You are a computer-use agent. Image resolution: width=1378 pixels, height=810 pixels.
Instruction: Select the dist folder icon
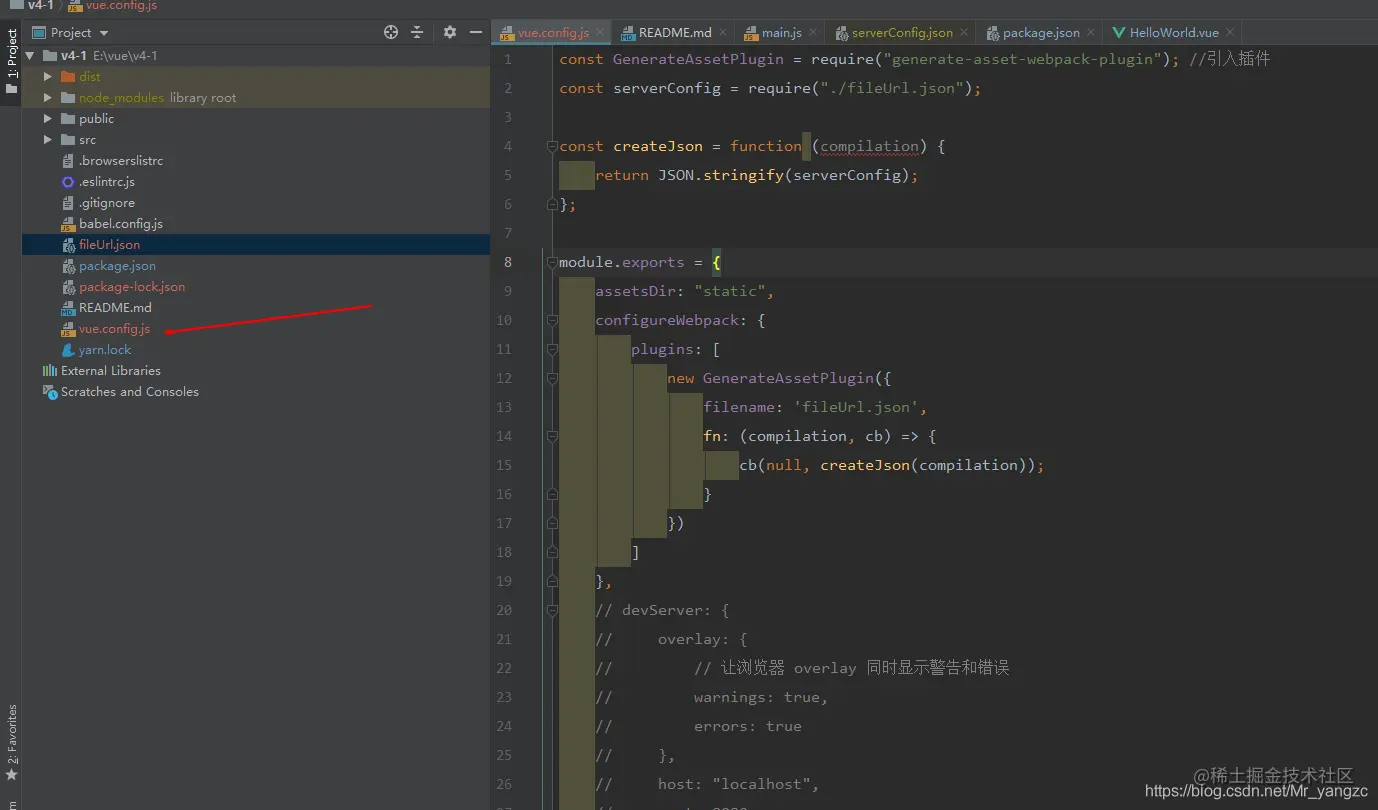(68, 76)
